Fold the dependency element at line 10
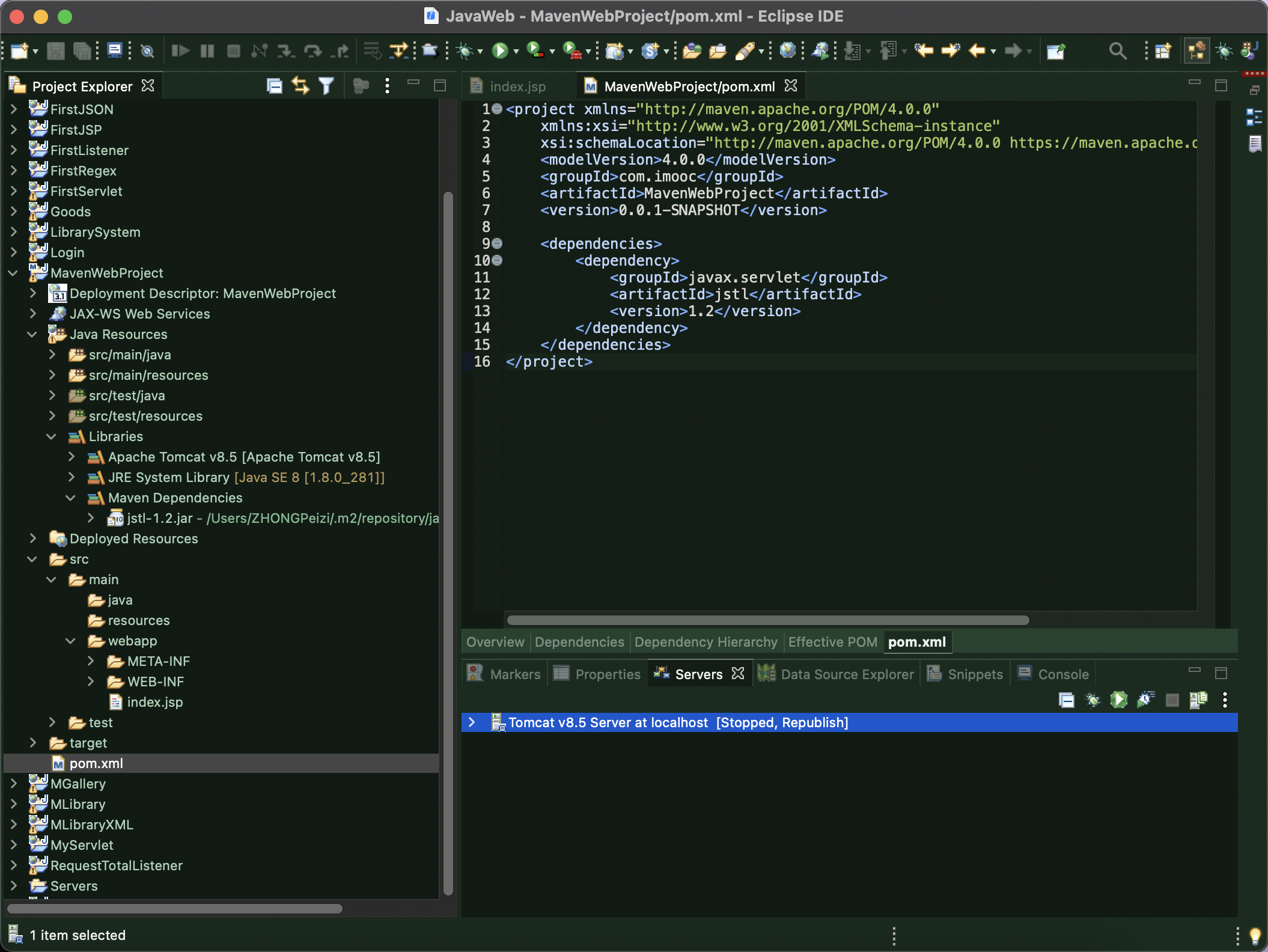 coord(497,260)
